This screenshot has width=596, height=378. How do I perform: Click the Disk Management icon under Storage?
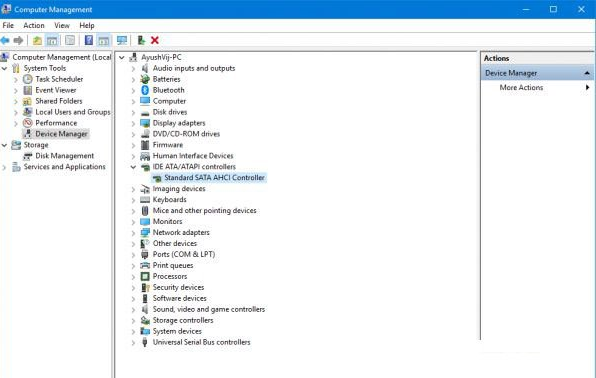pyautogui.click(x=27, y=156)
